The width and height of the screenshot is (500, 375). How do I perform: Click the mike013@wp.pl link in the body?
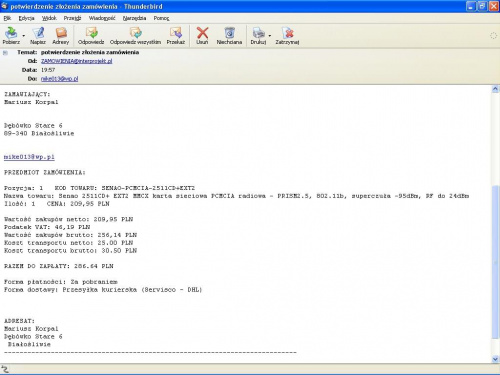click(29, 157)
